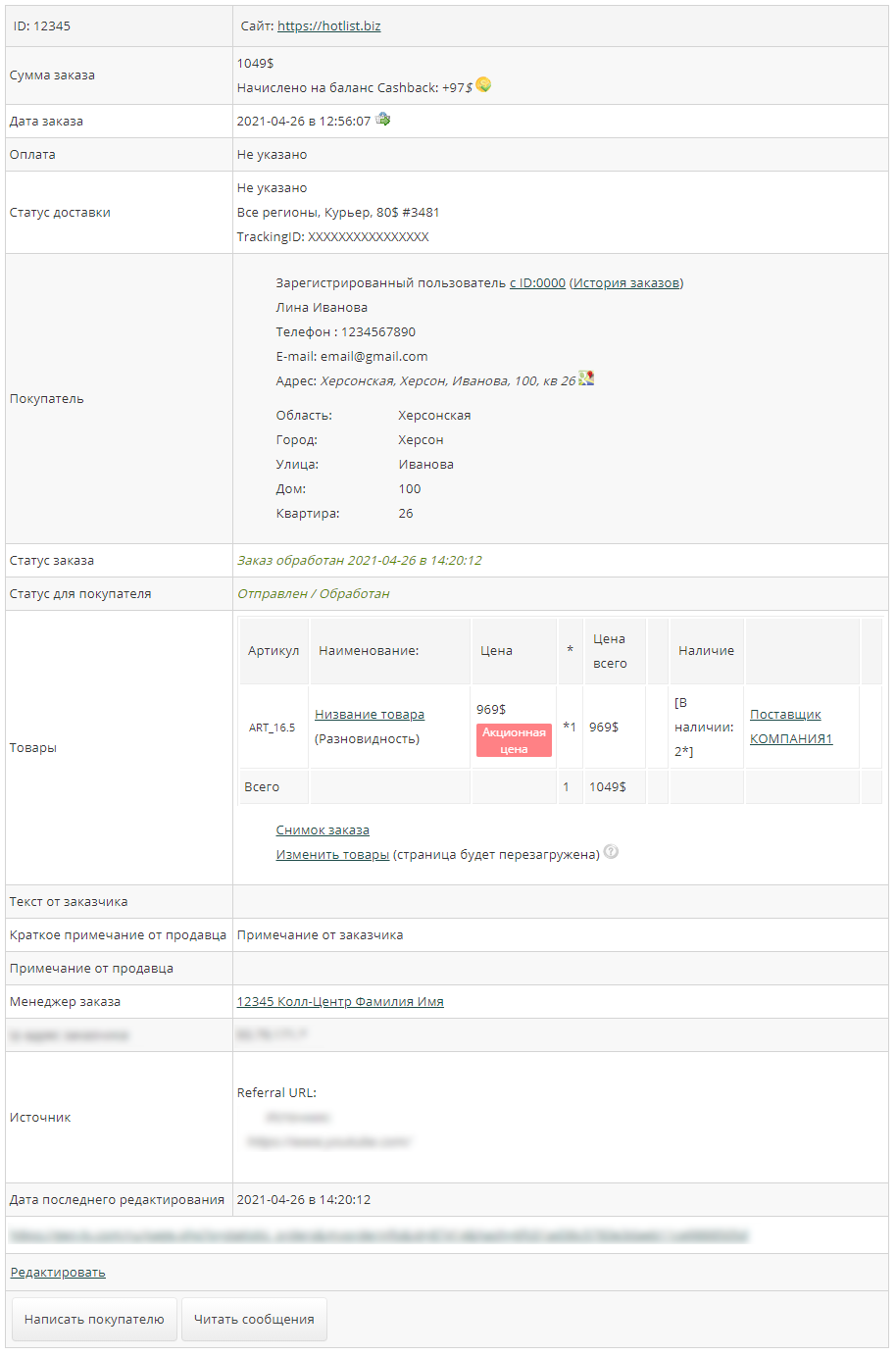Click the TrackingID value text

pos(369,237)
